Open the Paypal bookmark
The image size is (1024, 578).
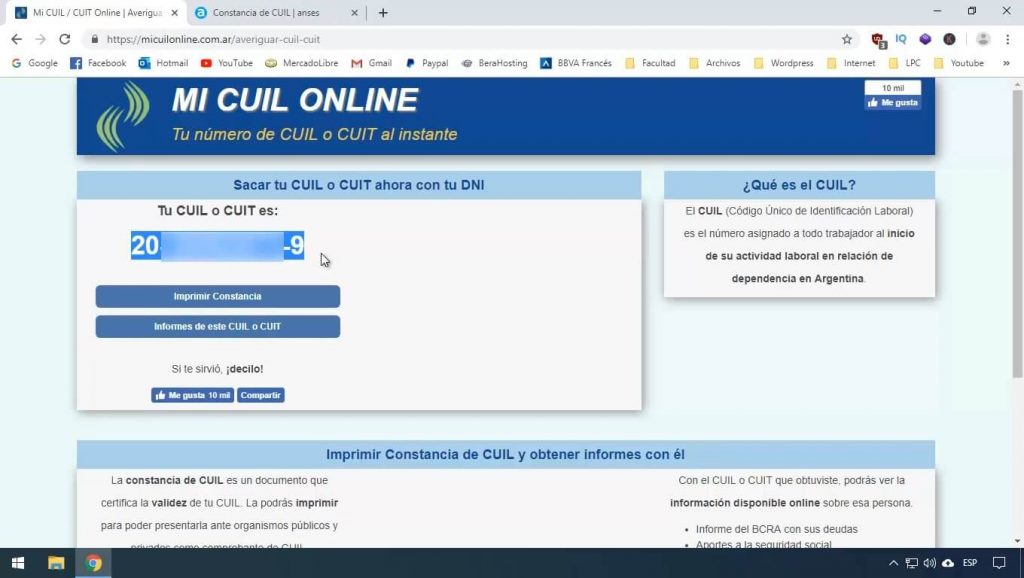tap(427, 62)
